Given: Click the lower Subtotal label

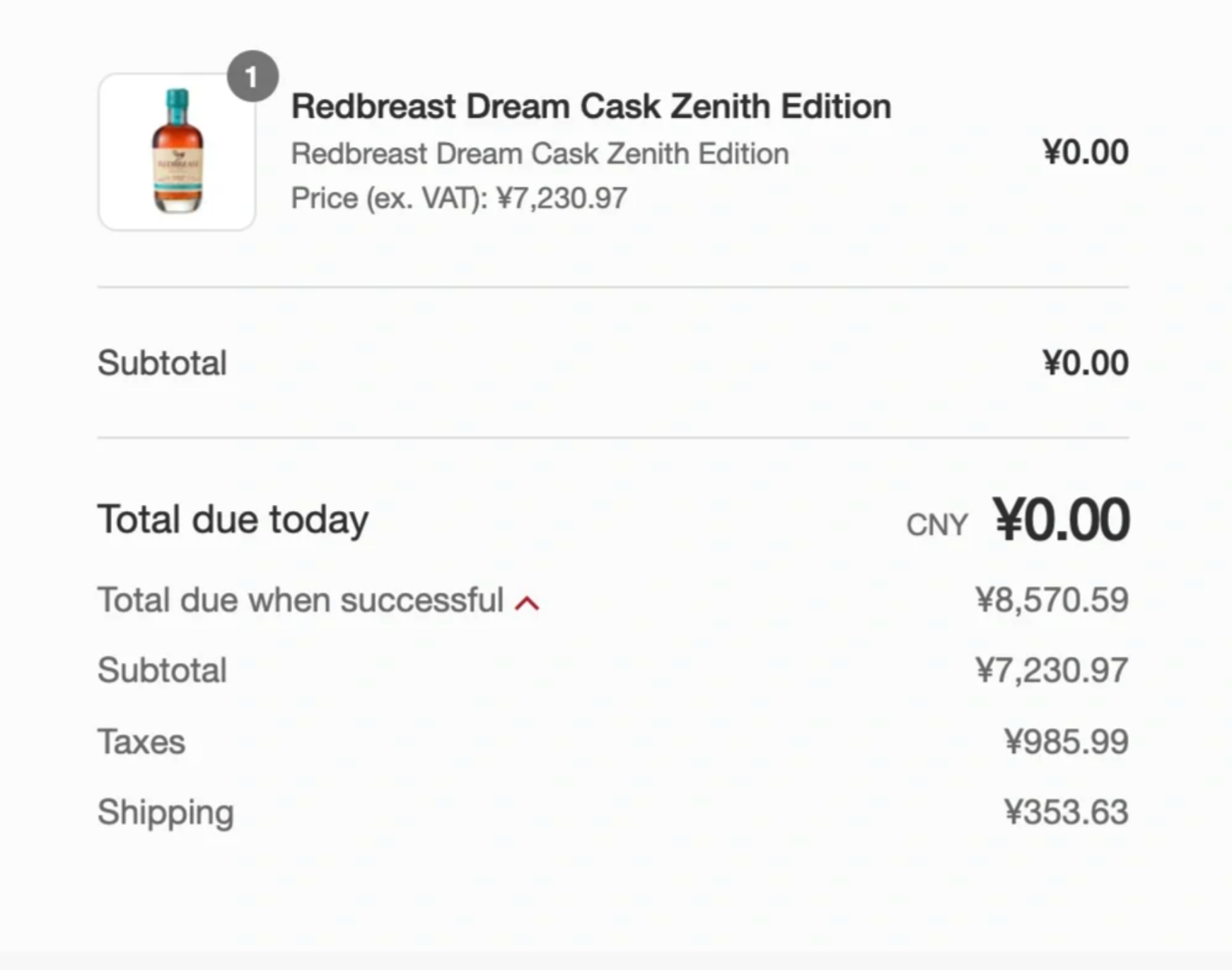Looking at the screenshot, I should [x=162, y=670].
